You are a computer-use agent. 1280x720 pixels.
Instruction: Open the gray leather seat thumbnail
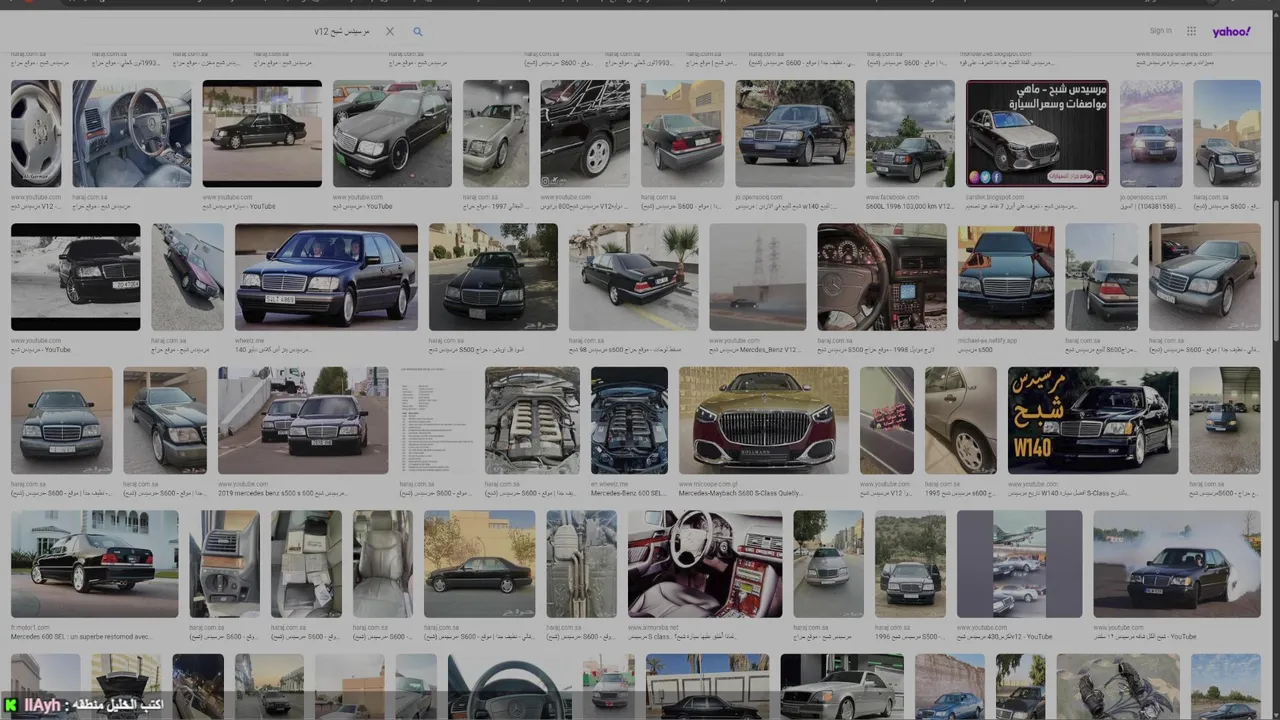pyautogui.click(x=383, y=564)
